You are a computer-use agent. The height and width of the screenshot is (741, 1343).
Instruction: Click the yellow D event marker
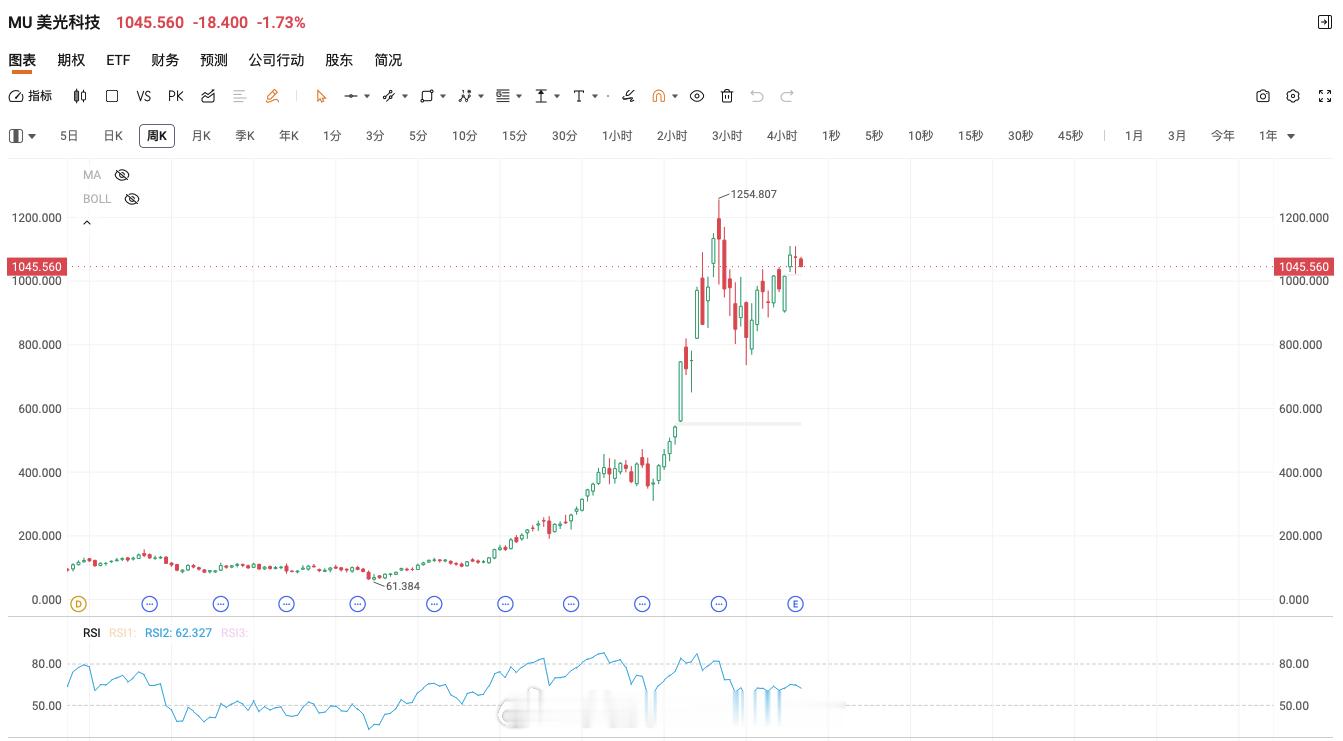click(79, 604)
